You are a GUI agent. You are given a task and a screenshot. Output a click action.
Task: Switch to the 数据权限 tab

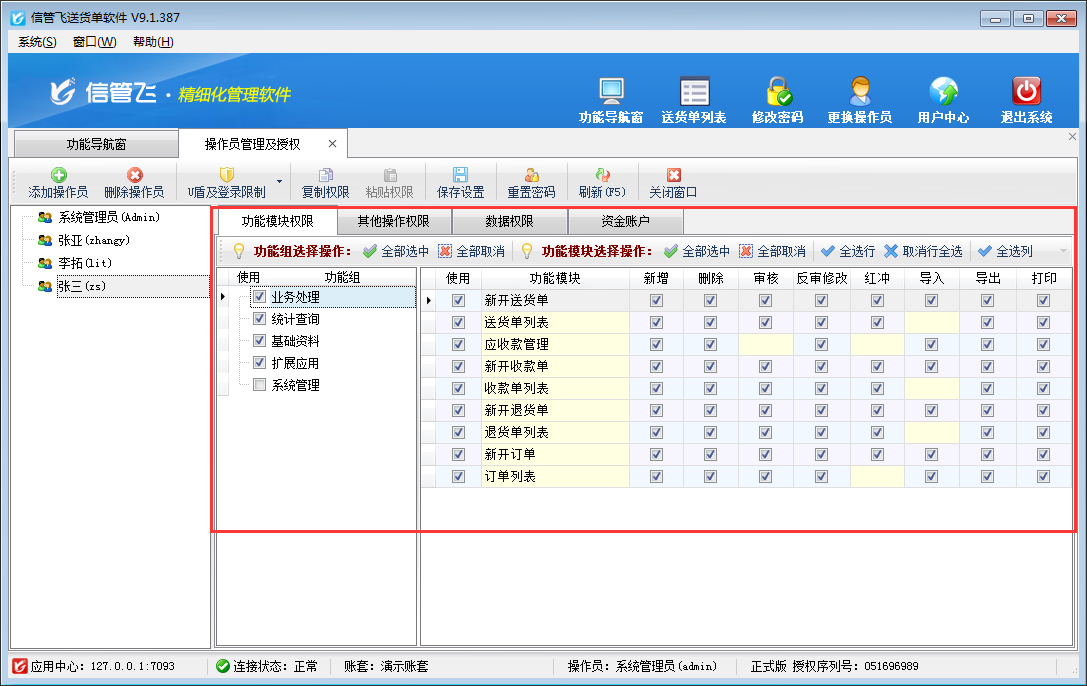509,221
